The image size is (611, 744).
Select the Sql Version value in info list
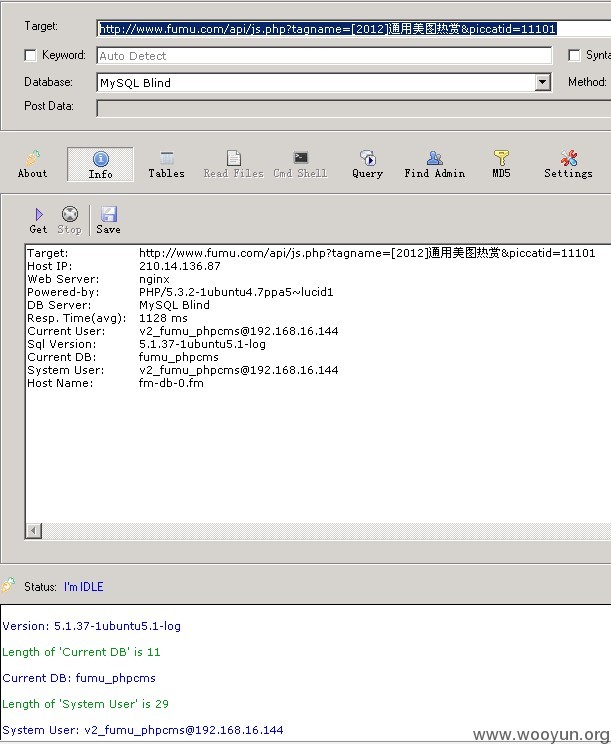click(x=202, y=344)
